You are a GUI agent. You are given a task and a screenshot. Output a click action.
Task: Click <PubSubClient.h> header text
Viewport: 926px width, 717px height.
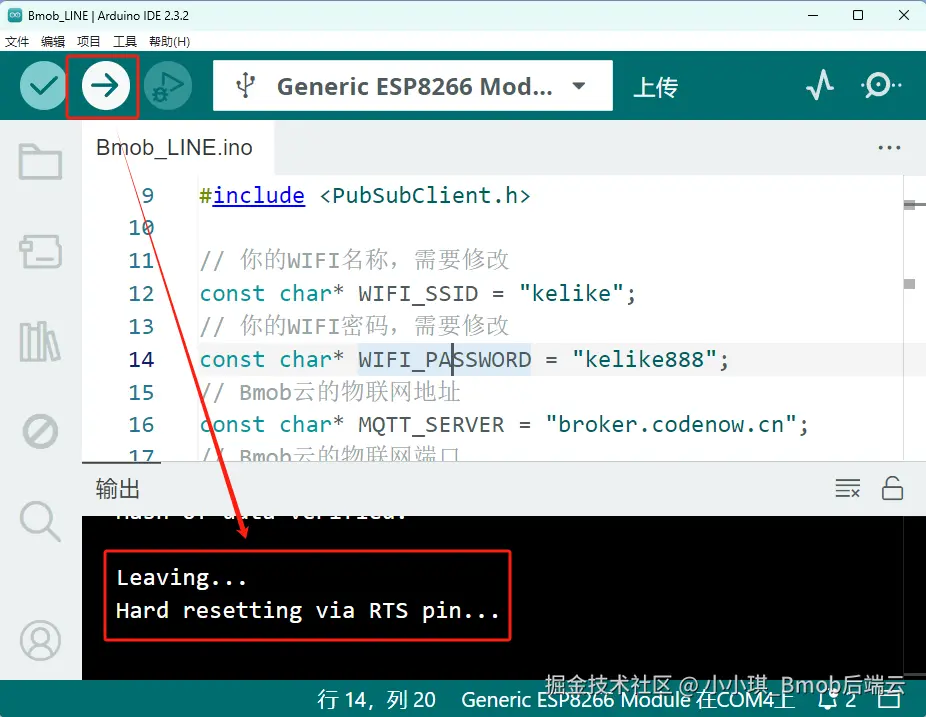click(x=425, y=195)
